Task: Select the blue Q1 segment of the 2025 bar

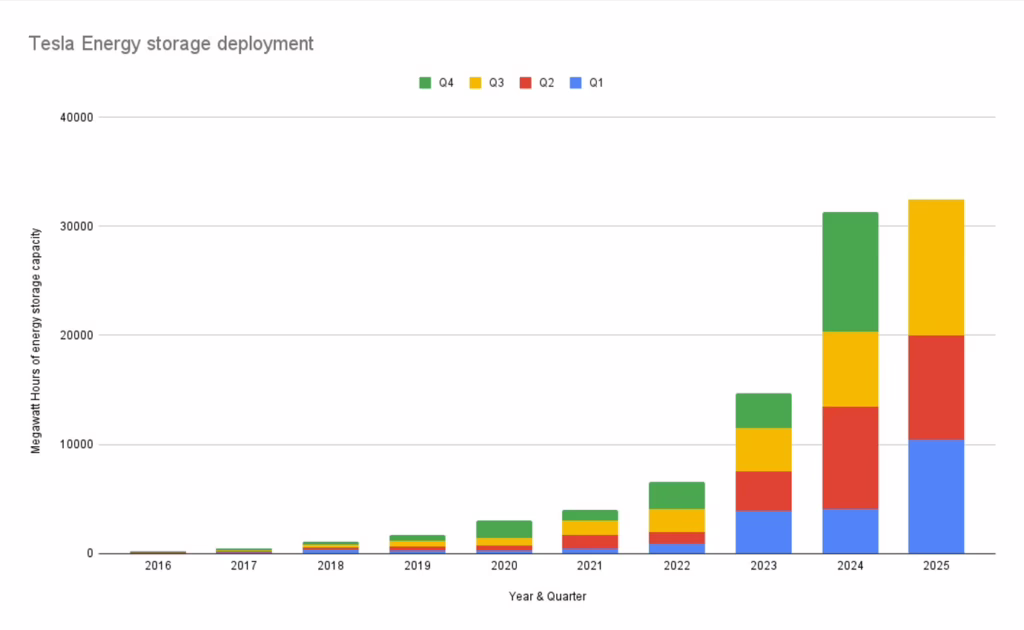Action: (x=936, y=496)
